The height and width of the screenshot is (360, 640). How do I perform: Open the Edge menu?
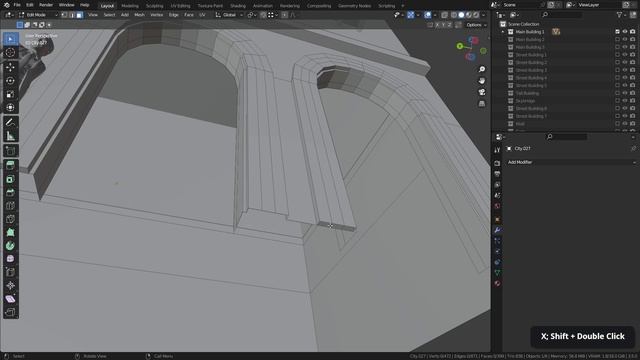point(173,15)
